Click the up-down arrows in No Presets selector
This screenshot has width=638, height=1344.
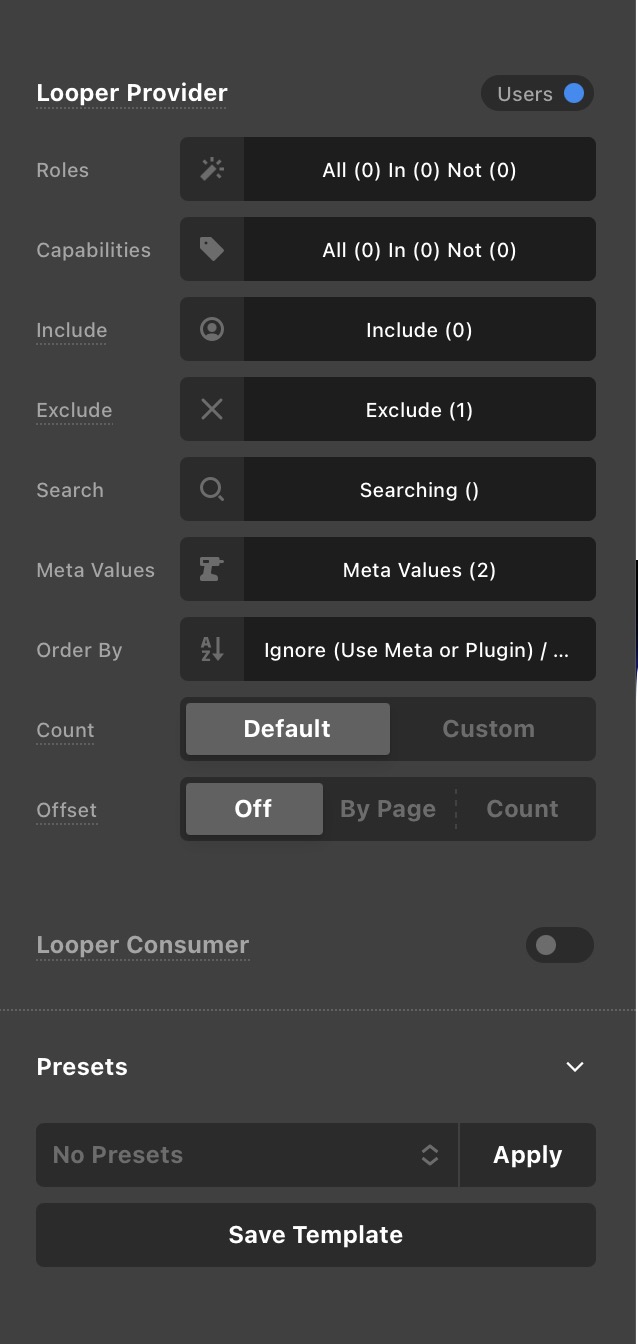[430, 1155]
